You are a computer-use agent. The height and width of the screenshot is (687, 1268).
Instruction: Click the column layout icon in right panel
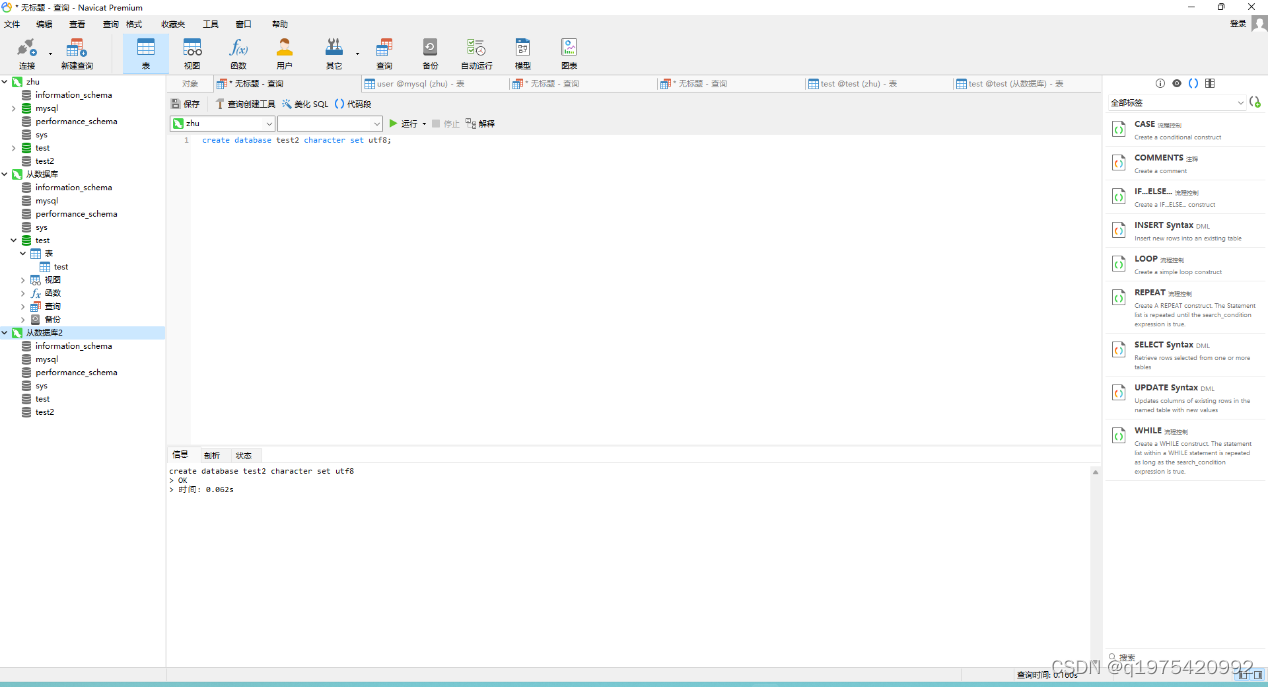click(x=1210, y=84)
